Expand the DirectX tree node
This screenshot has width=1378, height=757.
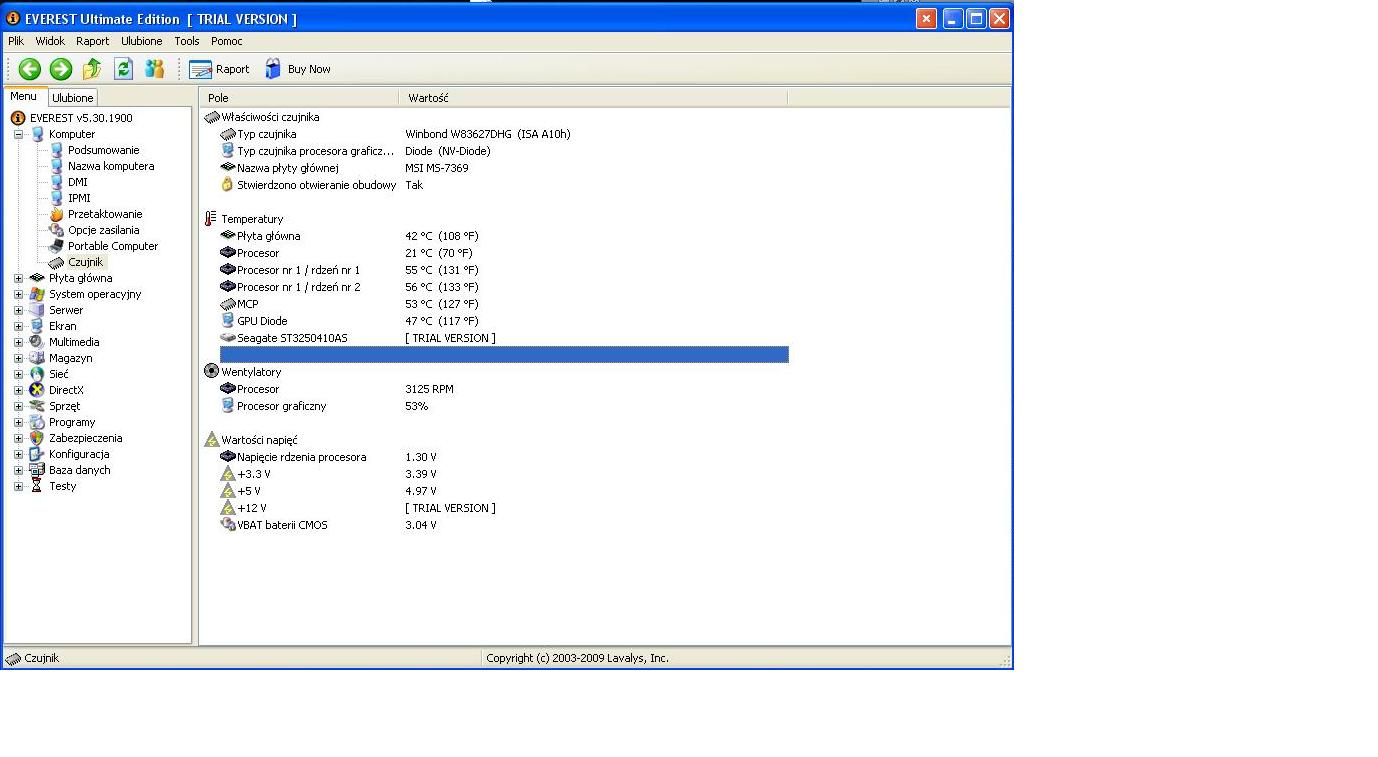click(18, 390)
